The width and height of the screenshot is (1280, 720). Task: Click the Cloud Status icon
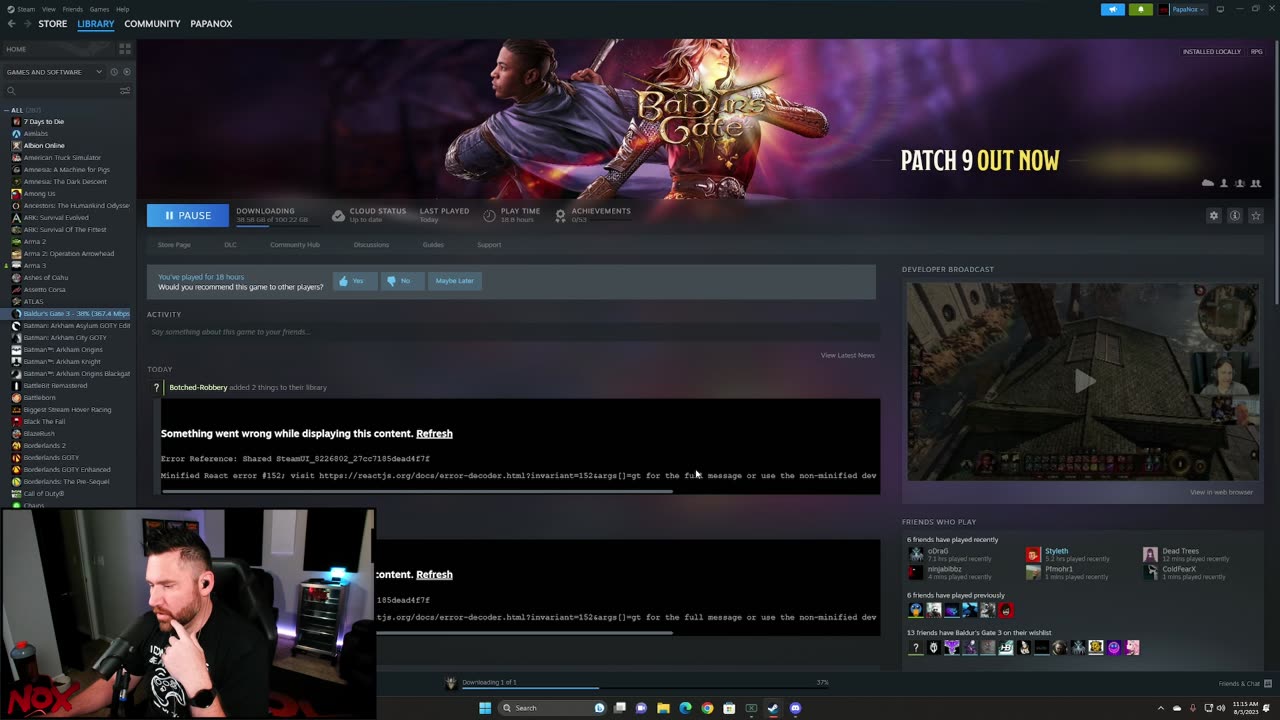(x=338, y=215)
